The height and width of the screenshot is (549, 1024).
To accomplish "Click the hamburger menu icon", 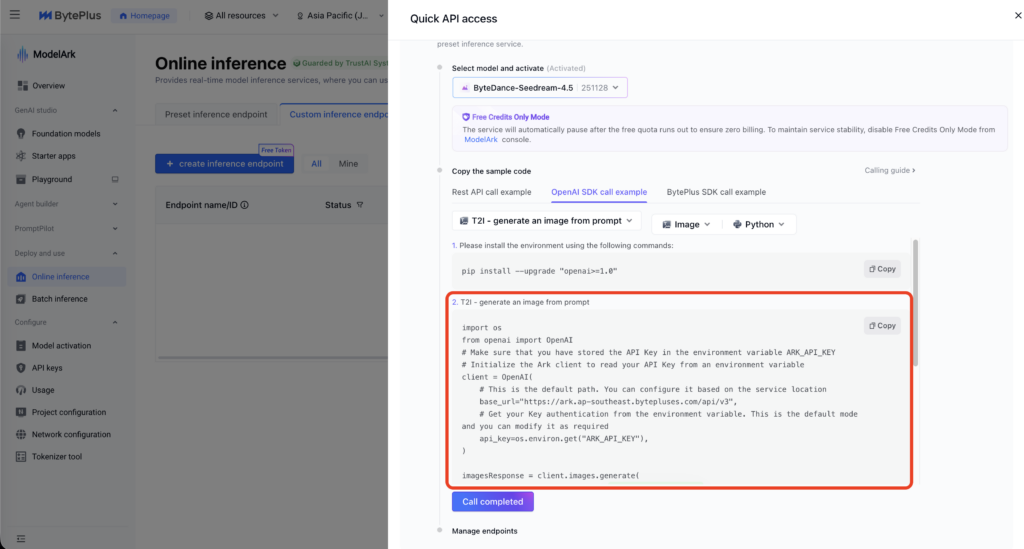I will click(17, 16).
